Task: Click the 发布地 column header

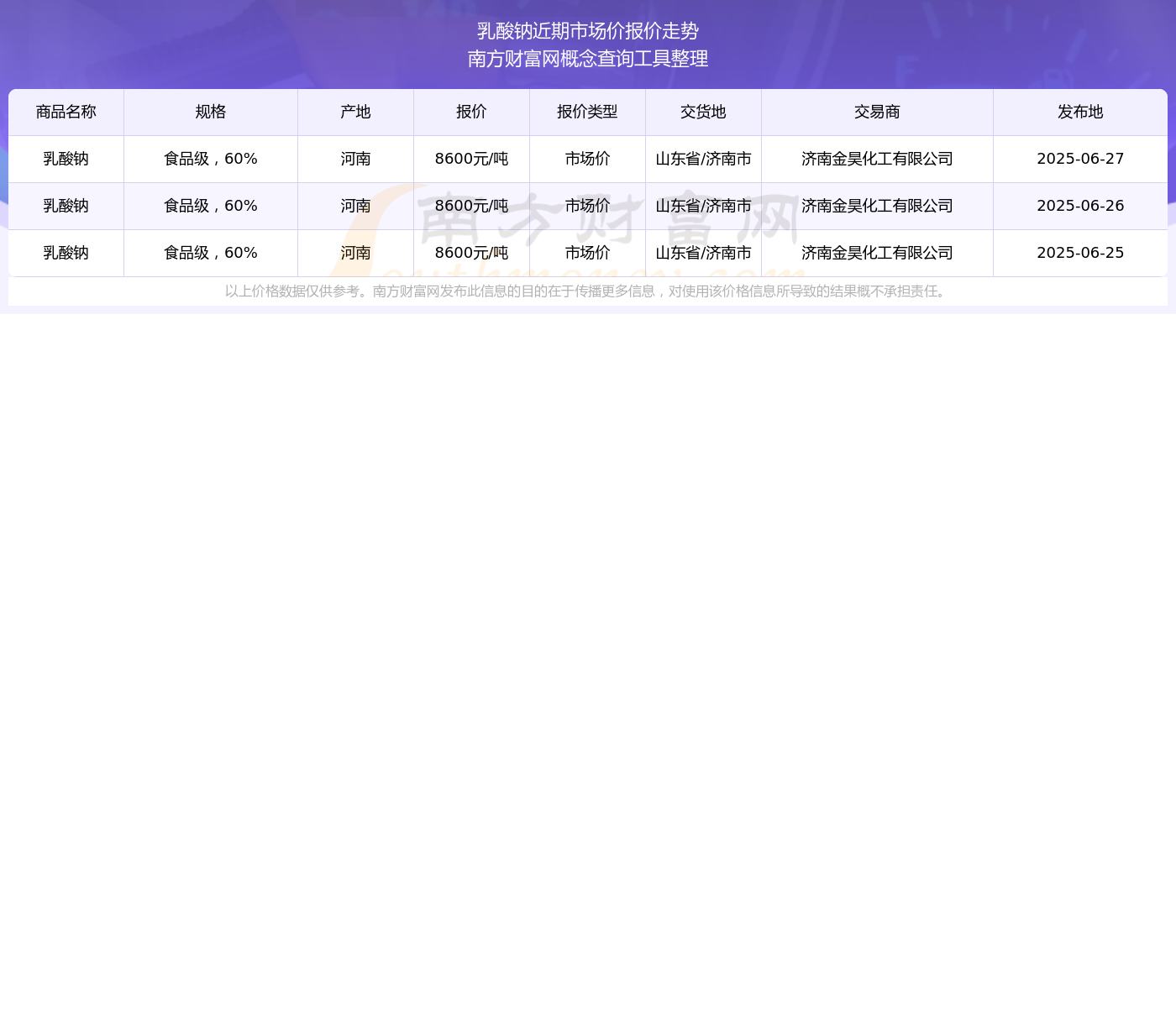Action: click(1080, 112)
